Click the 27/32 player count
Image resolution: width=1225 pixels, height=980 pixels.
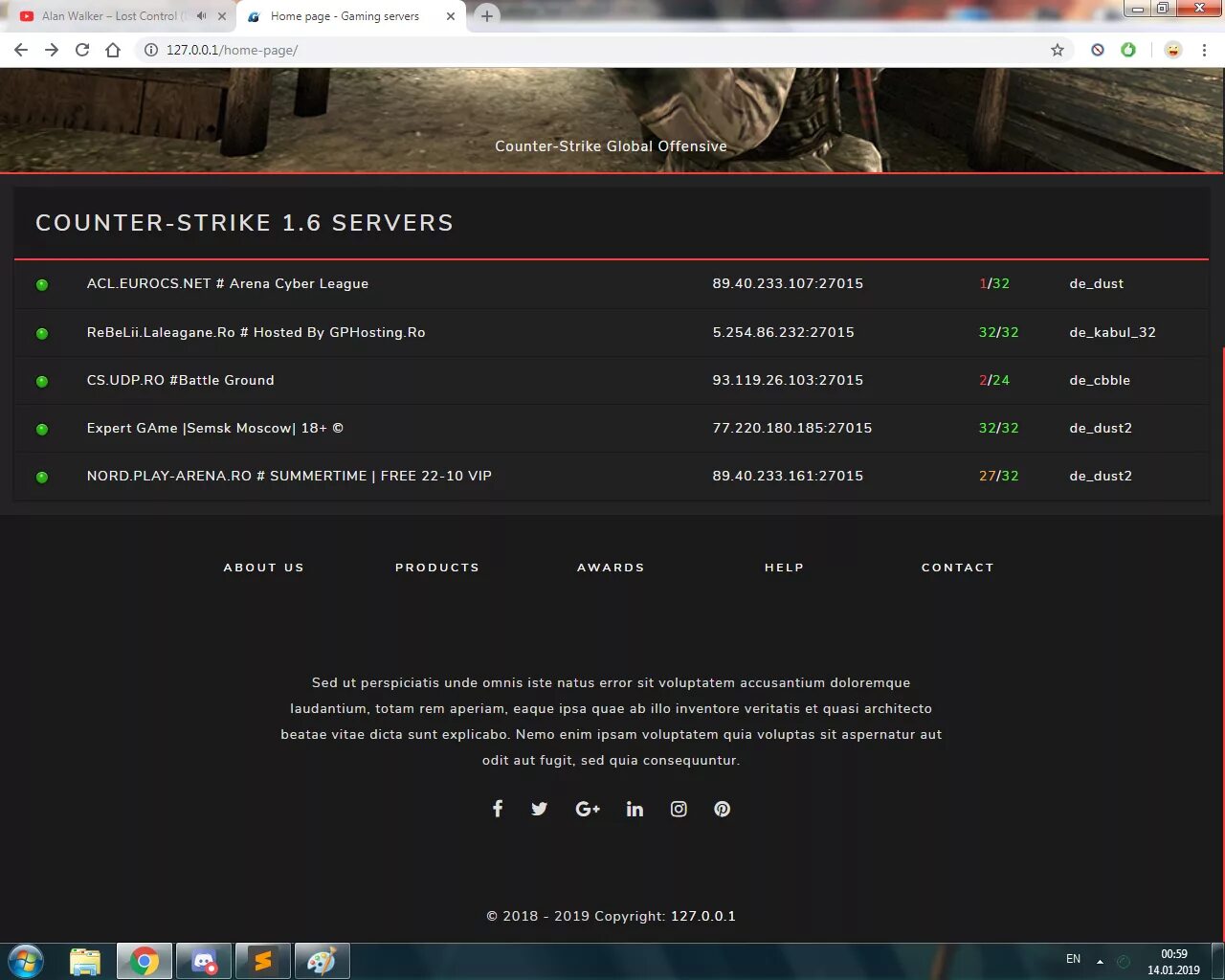[x=998, y=476]
